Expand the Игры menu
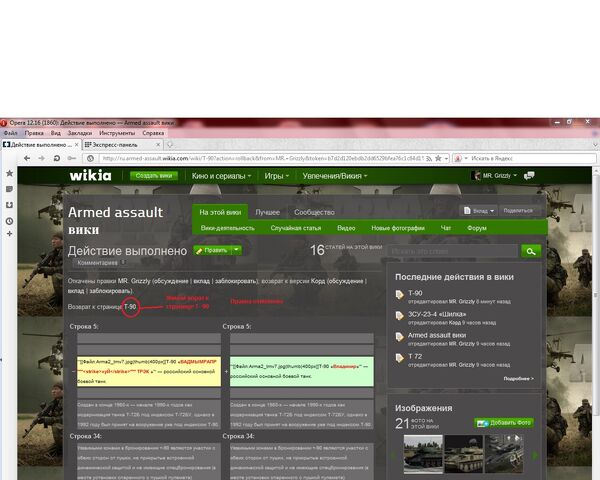This screenshot has width=600, height=480. [276, 176]
